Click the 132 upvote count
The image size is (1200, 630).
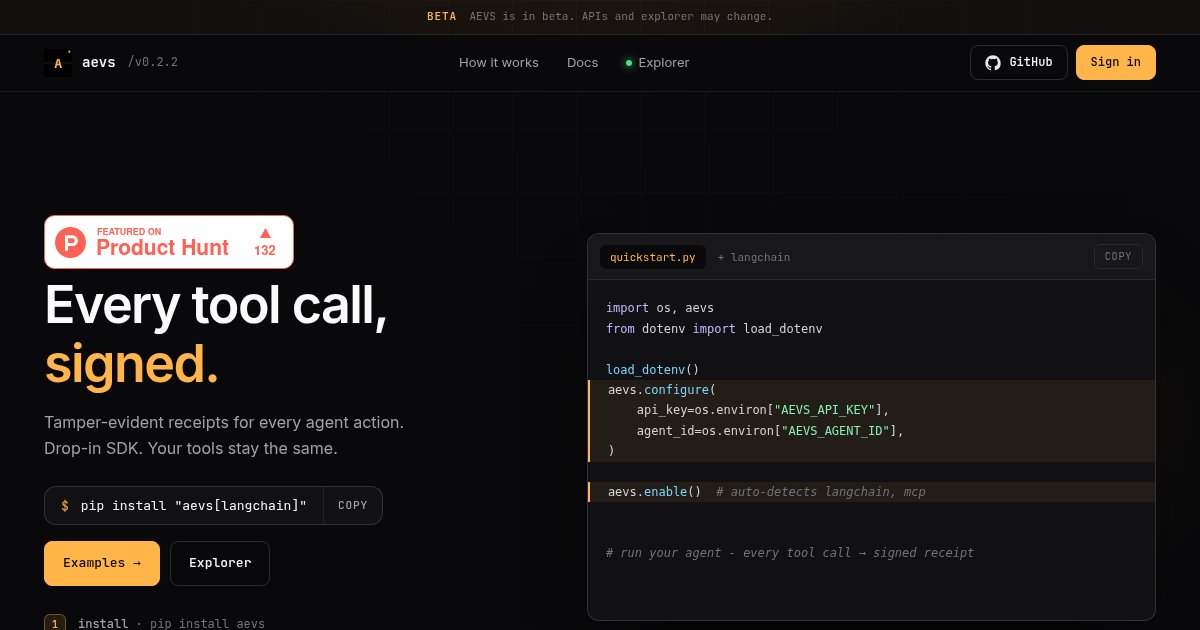pos(265,251)
